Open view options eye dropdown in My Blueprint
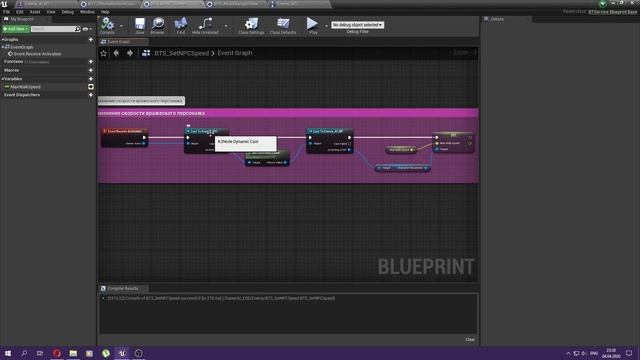This screenshot has width=640, height=360. [x=87, y=29]
